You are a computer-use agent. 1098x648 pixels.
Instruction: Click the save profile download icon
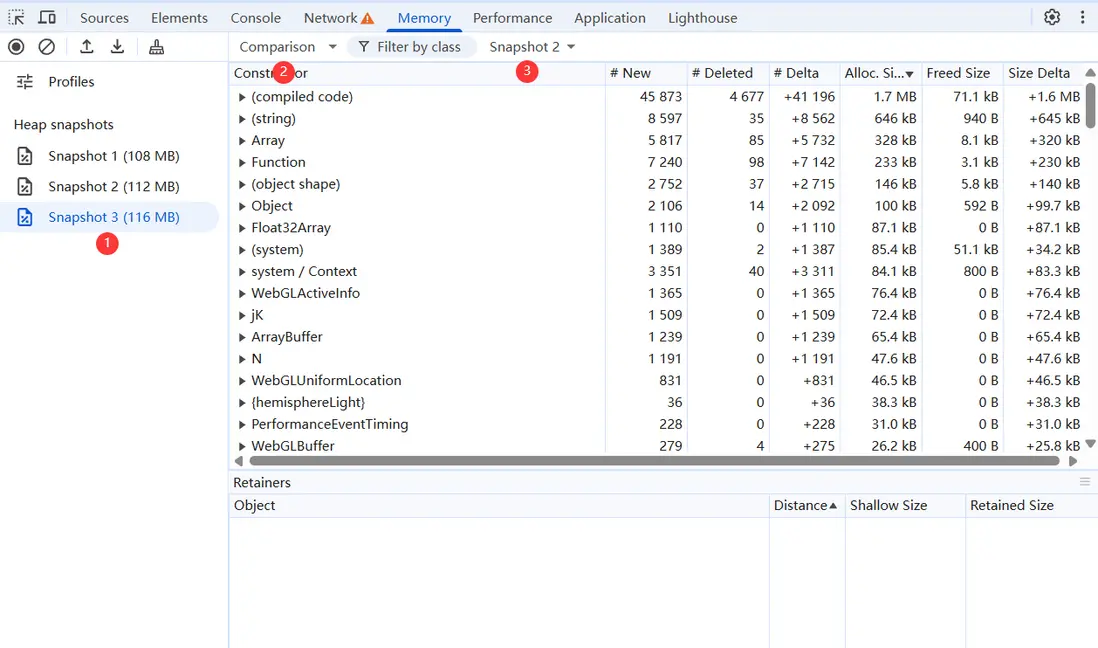[x=118, y=47]
